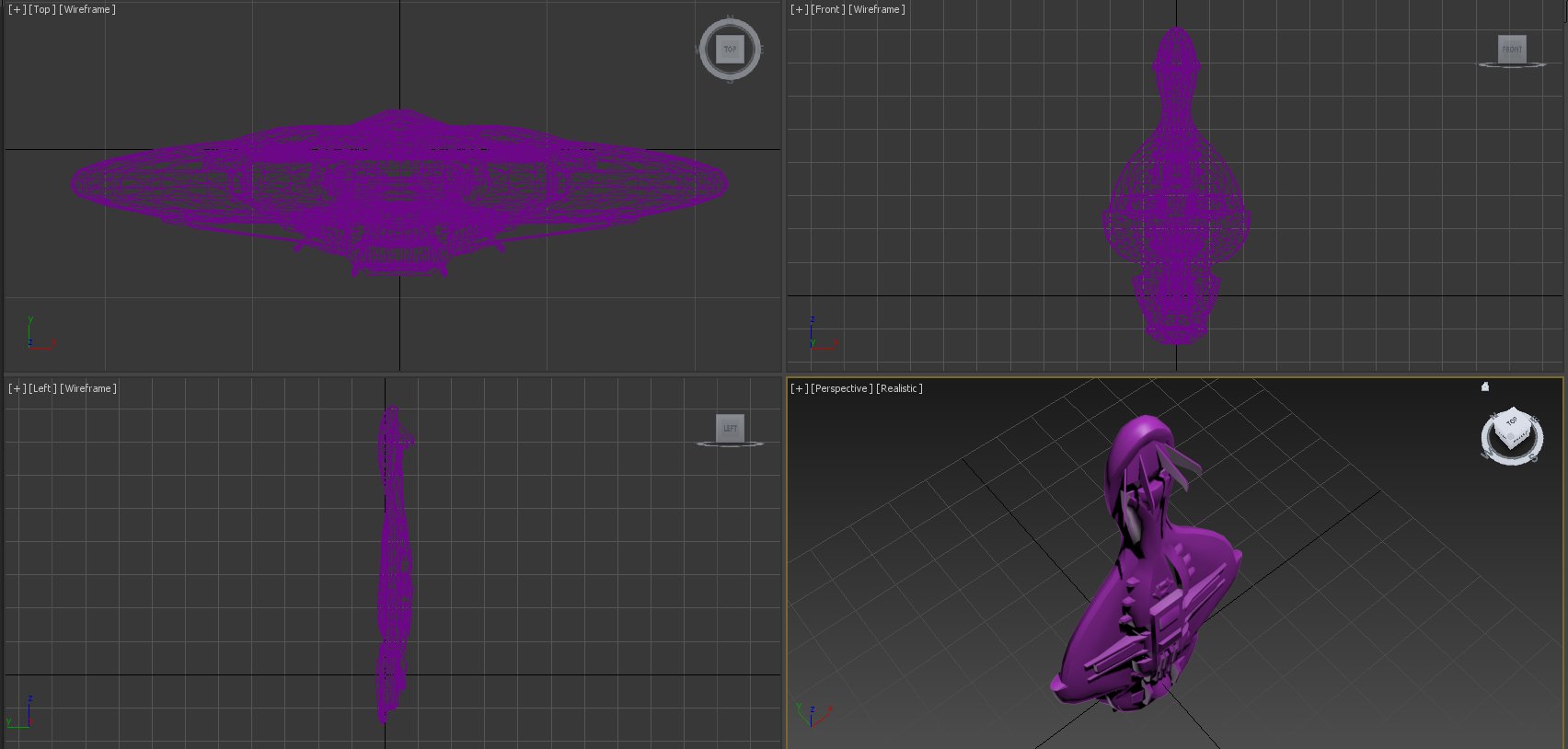Open the [Top] point-of-view label menu
The height and width of the screenshot is (749, 1568).
[x=41, y=9]
